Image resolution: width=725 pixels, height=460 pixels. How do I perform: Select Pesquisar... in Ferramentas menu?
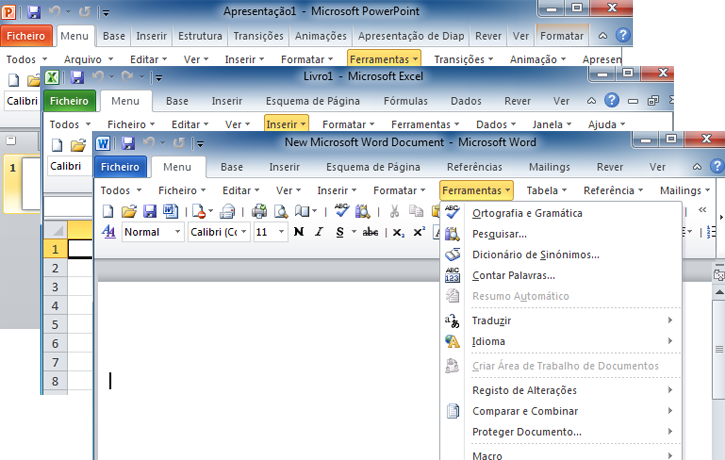(x=561, y=234)
